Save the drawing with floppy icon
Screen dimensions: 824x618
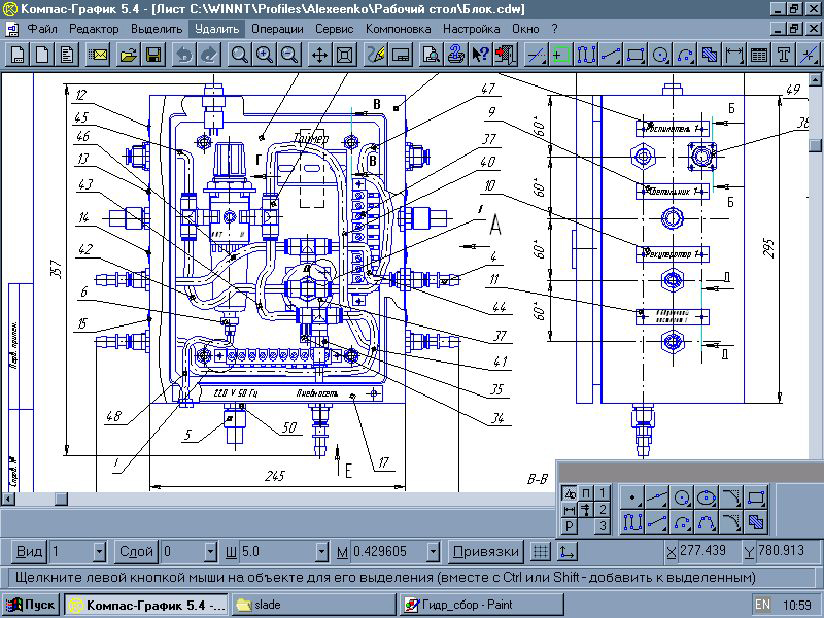153,55
